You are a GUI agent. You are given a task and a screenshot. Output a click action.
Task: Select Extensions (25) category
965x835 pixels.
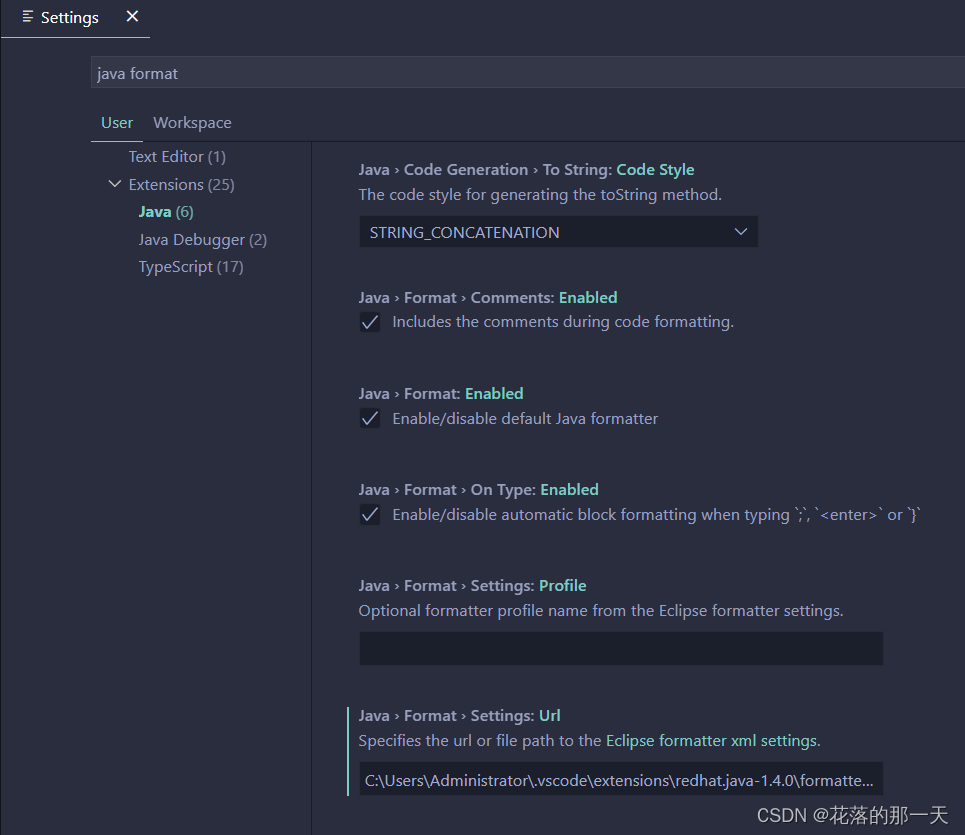click(182, 185)
